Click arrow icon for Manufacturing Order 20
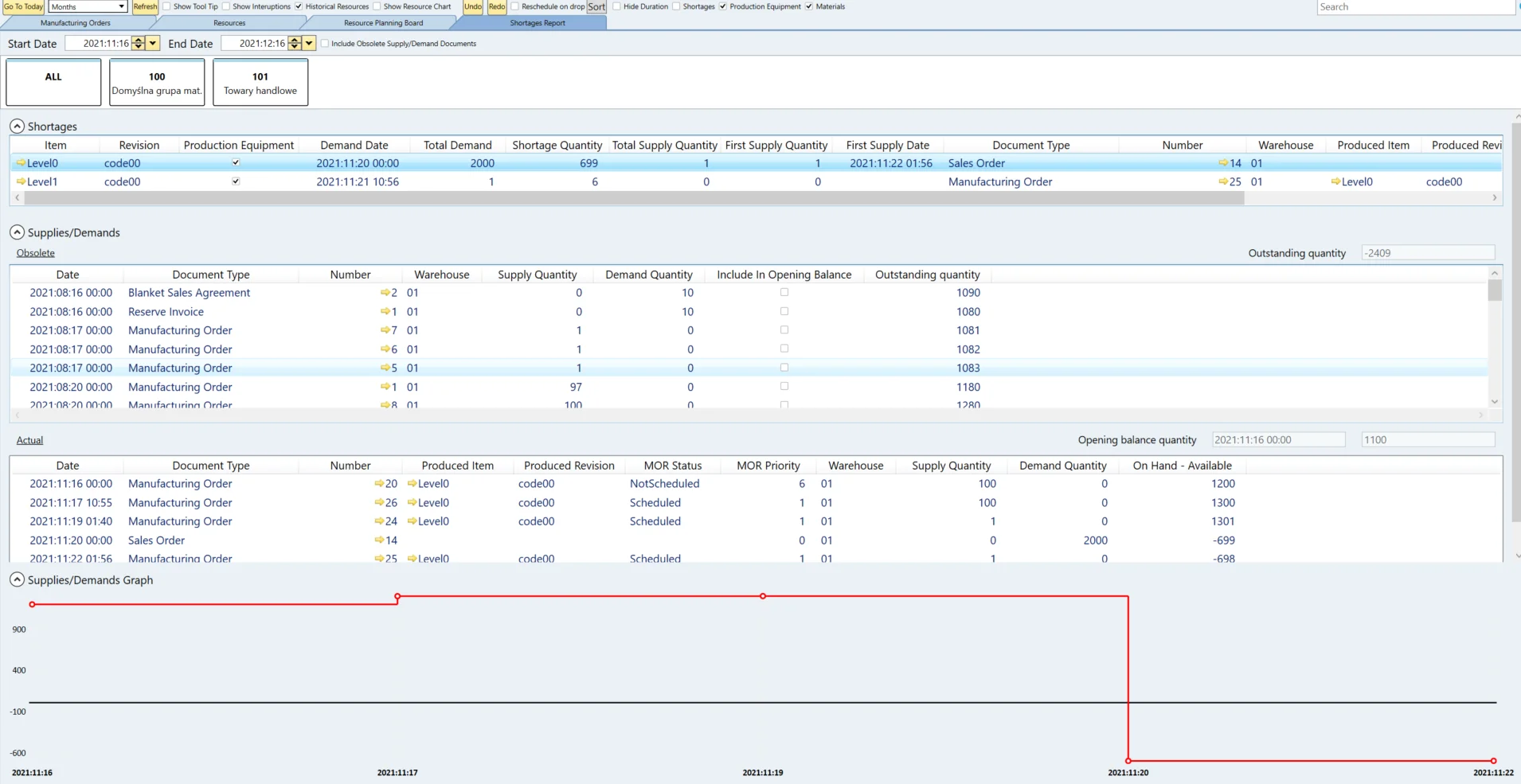The image size is (1521, 784). (379, 484)
